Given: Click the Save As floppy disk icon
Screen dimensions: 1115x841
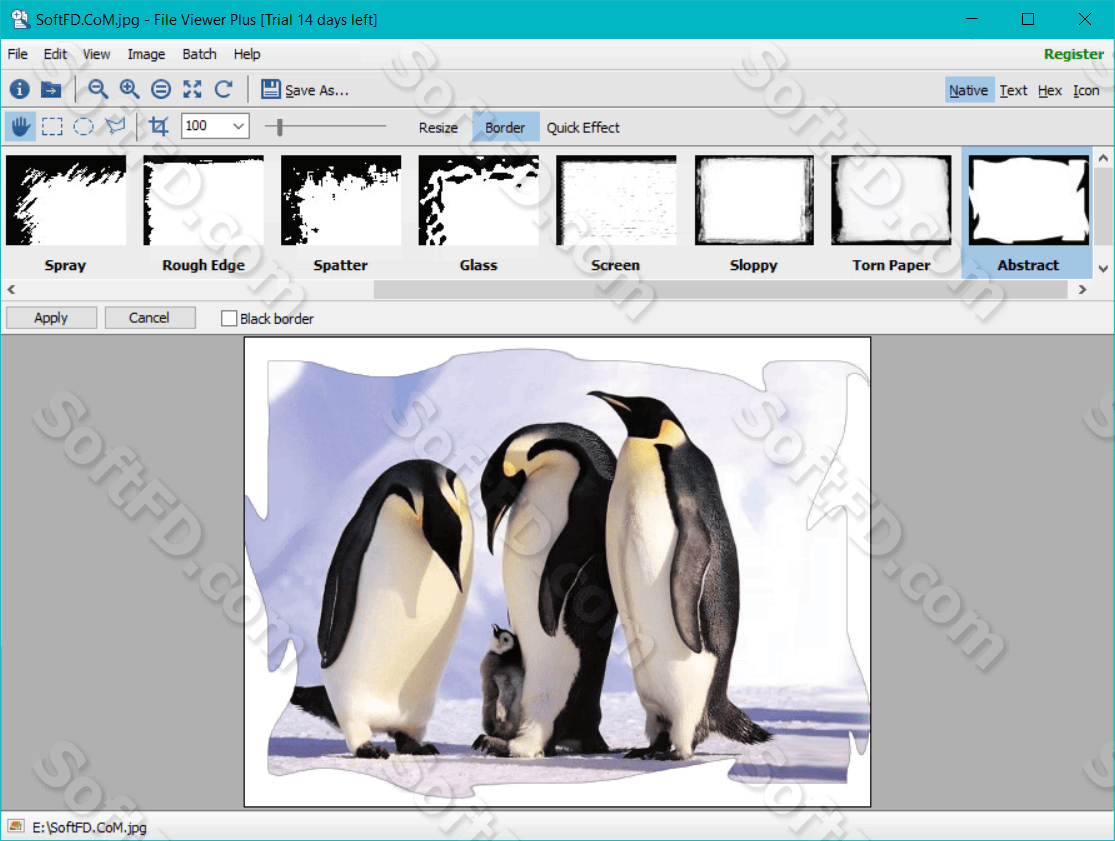Looking at the screenshot, I should [x=270, y=89].
